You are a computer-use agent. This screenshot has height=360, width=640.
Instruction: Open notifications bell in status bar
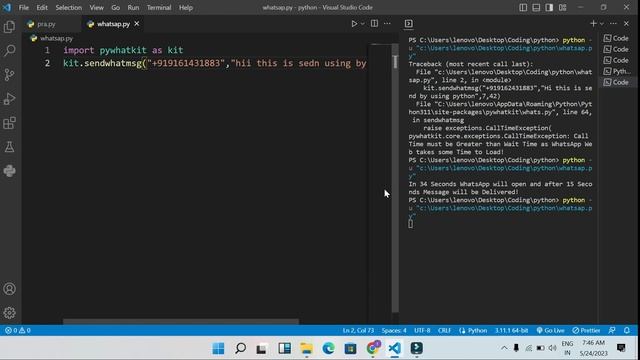(x=627, y=330)
